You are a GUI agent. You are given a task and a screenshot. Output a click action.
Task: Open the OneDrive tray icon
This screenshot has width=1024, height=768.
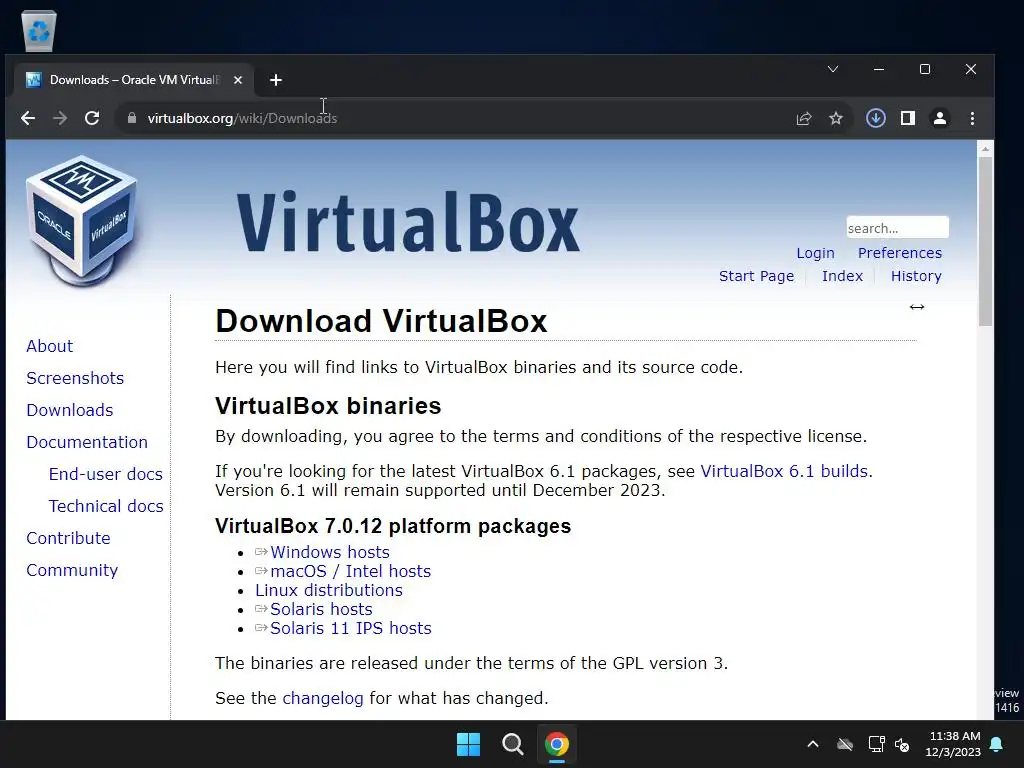tap(845, 744)
